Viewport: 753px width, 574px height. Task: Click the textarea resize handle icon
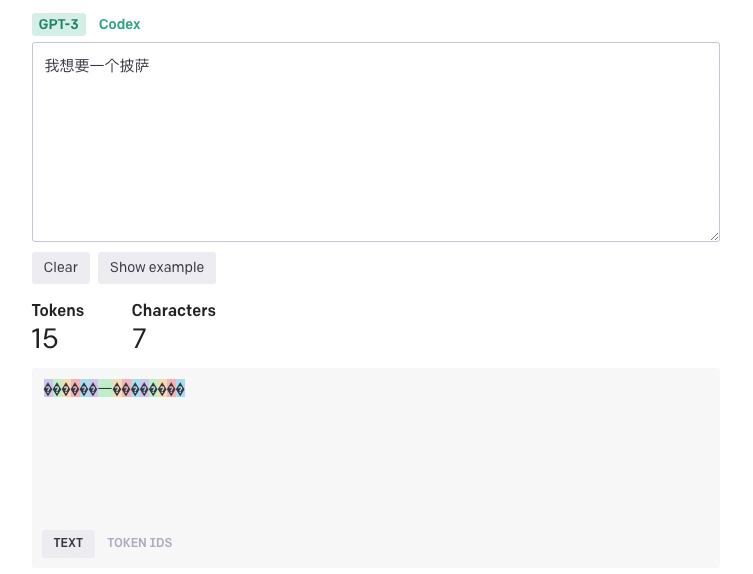coord(714,236)
